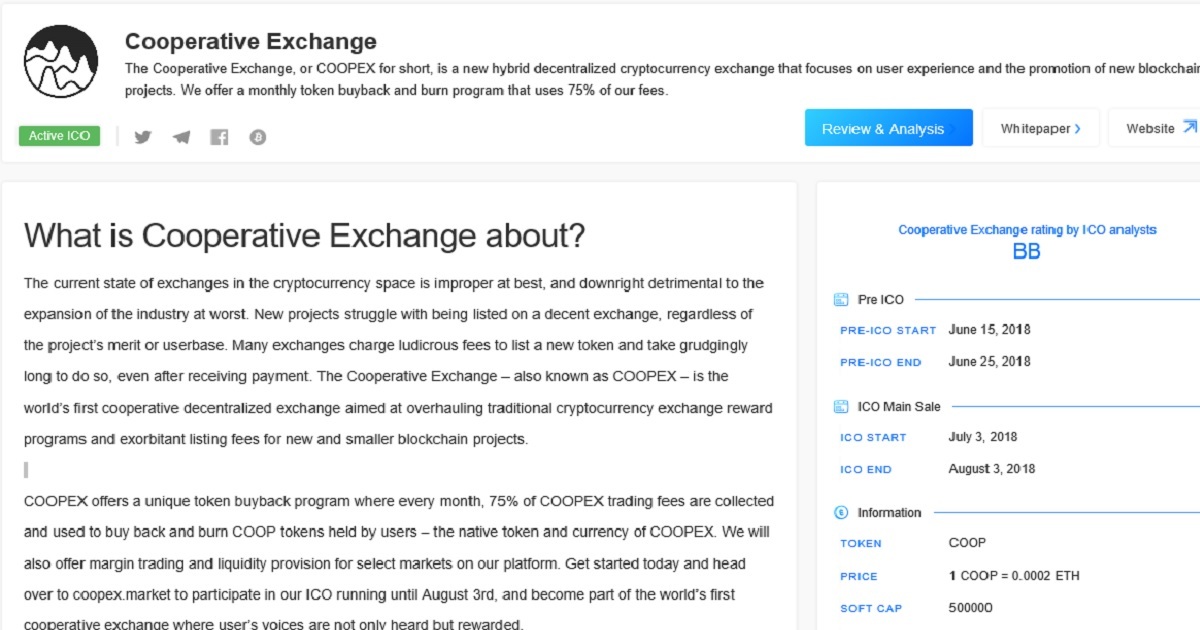
Task: Open the Twitter social icon
Action: 143,137
